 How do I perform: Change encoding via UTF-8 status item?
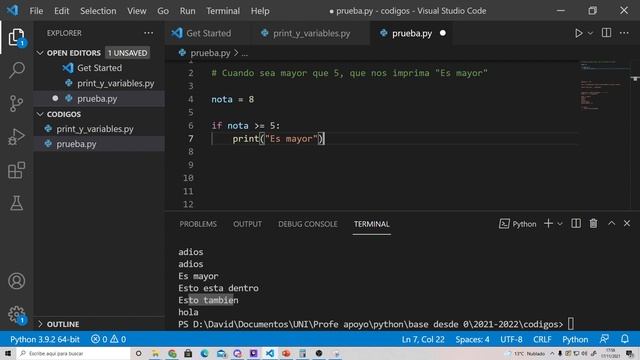coord(511,339)
